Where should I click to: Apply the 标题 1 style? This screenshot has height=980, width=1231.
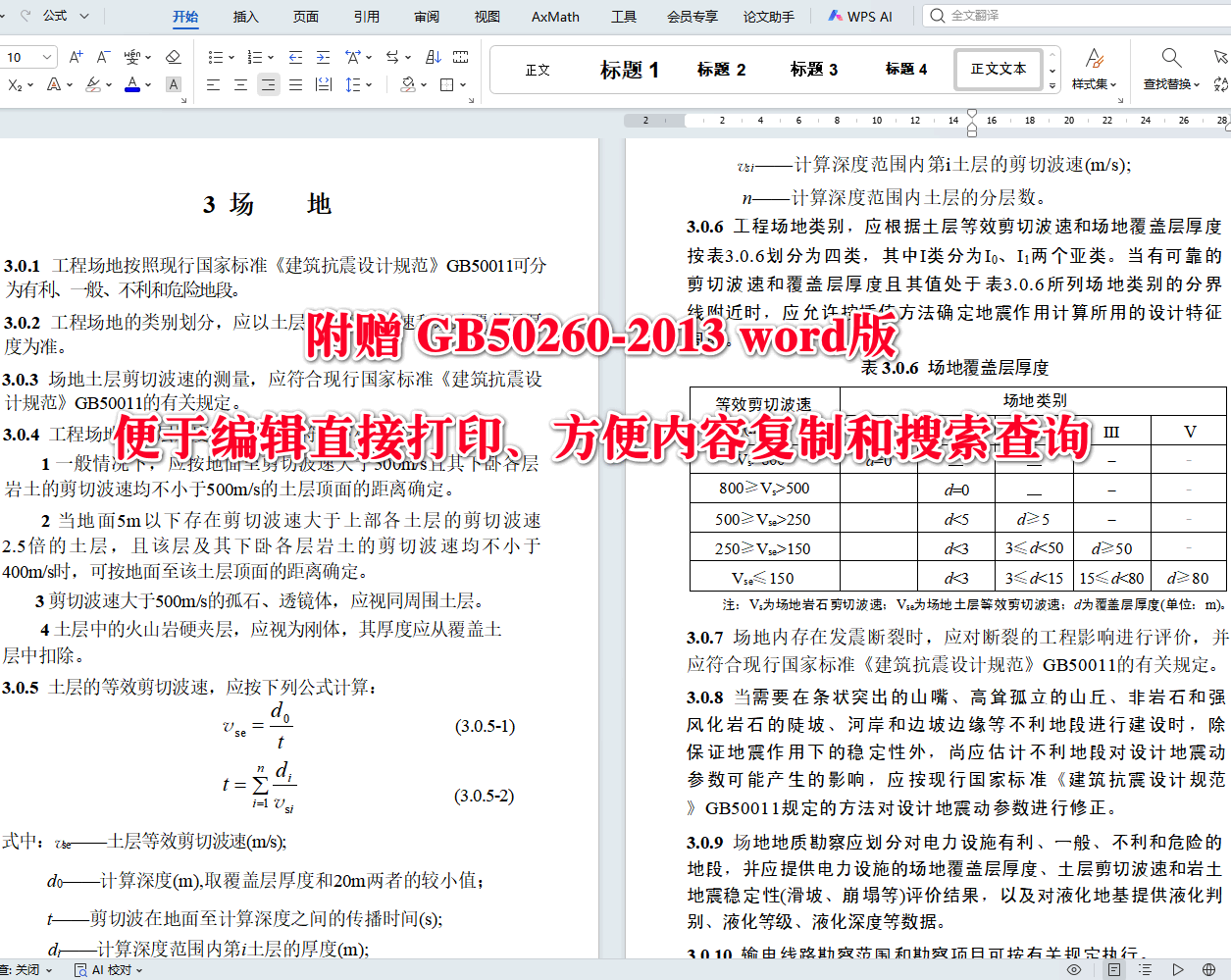pyautogui.click(x=630, y=70)
